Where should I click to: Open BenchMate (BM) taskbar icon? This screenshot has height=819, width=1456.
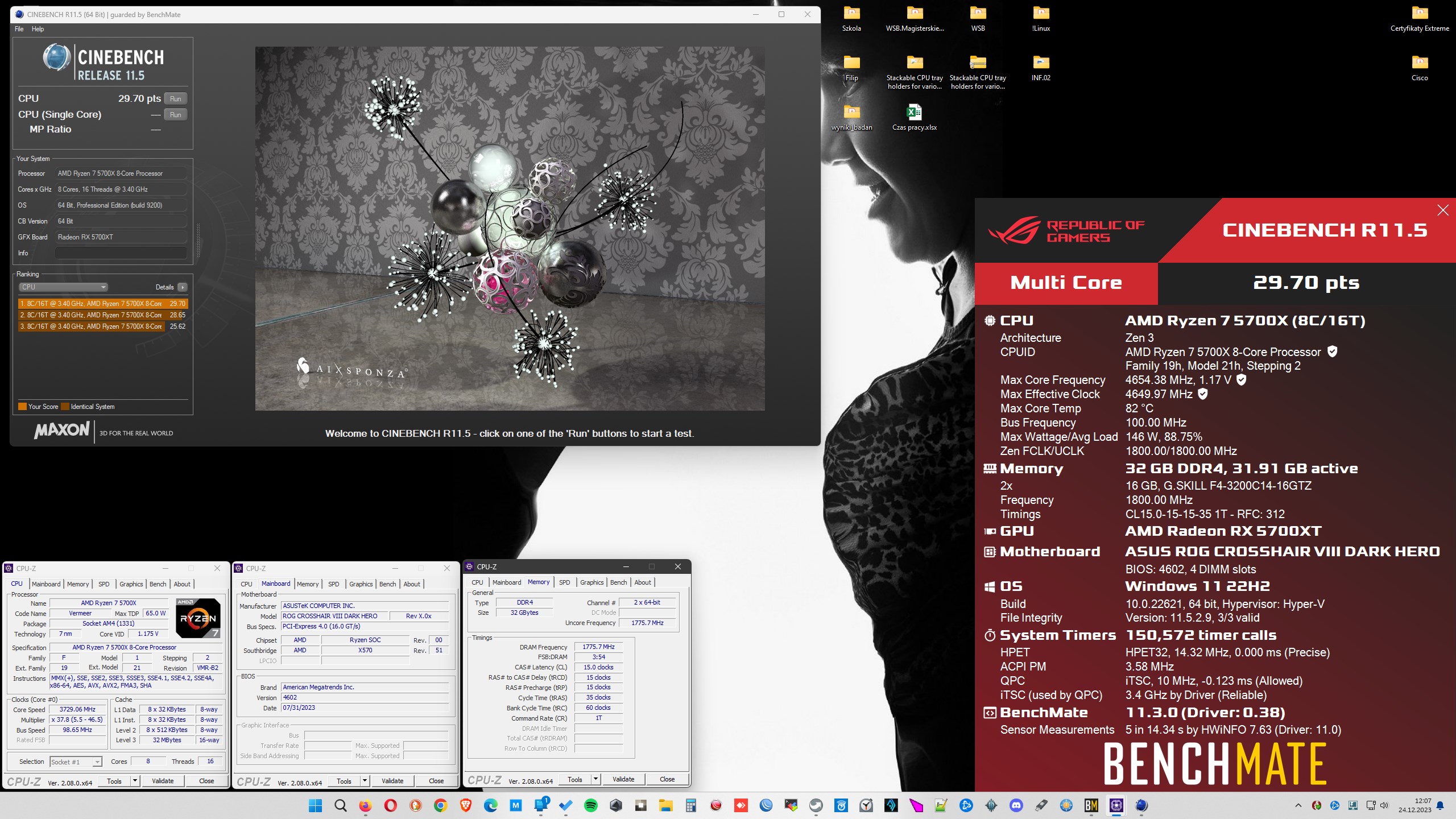1091,805
